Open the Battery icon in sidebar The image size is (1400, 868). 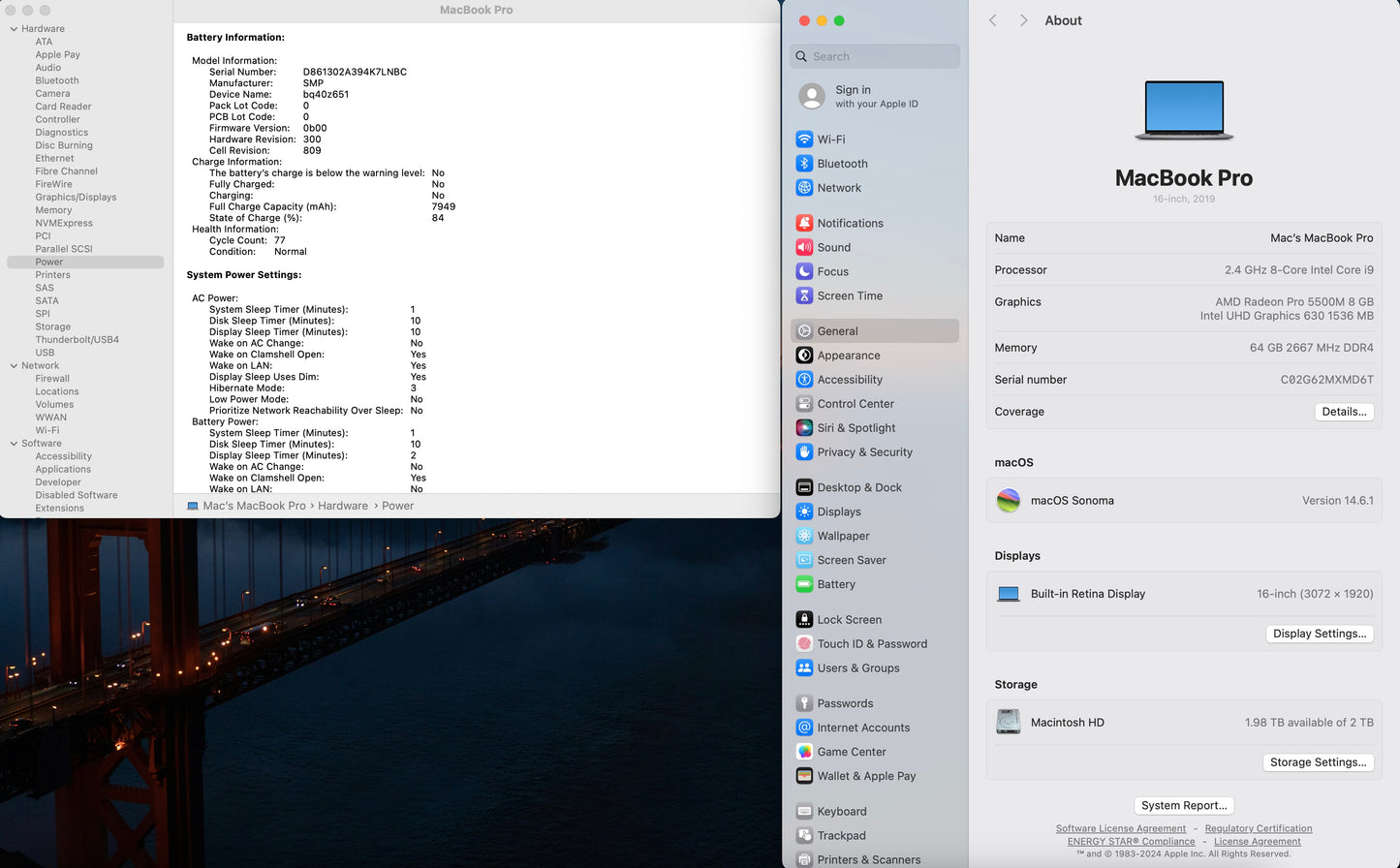coord(804,585)
